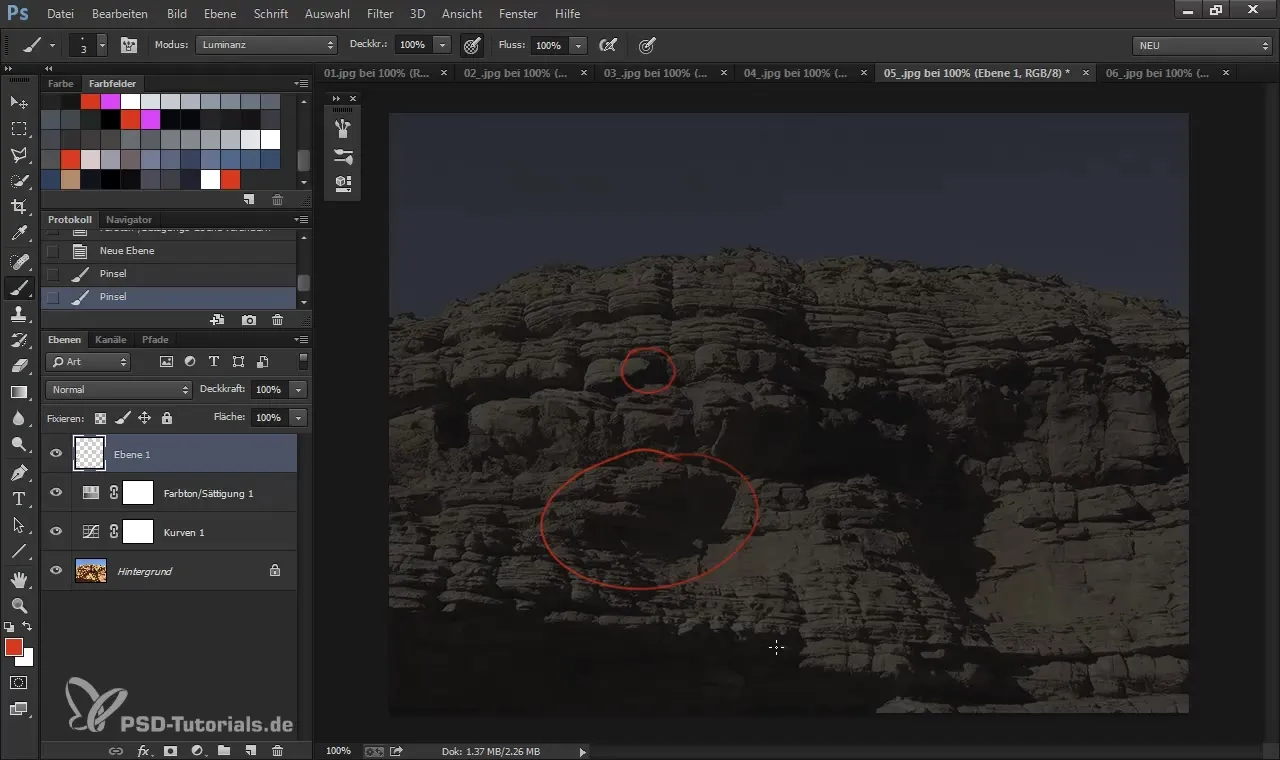Open the Auswahl menu
Viewport: 1280px width, 760px height.
coord(328,14)
